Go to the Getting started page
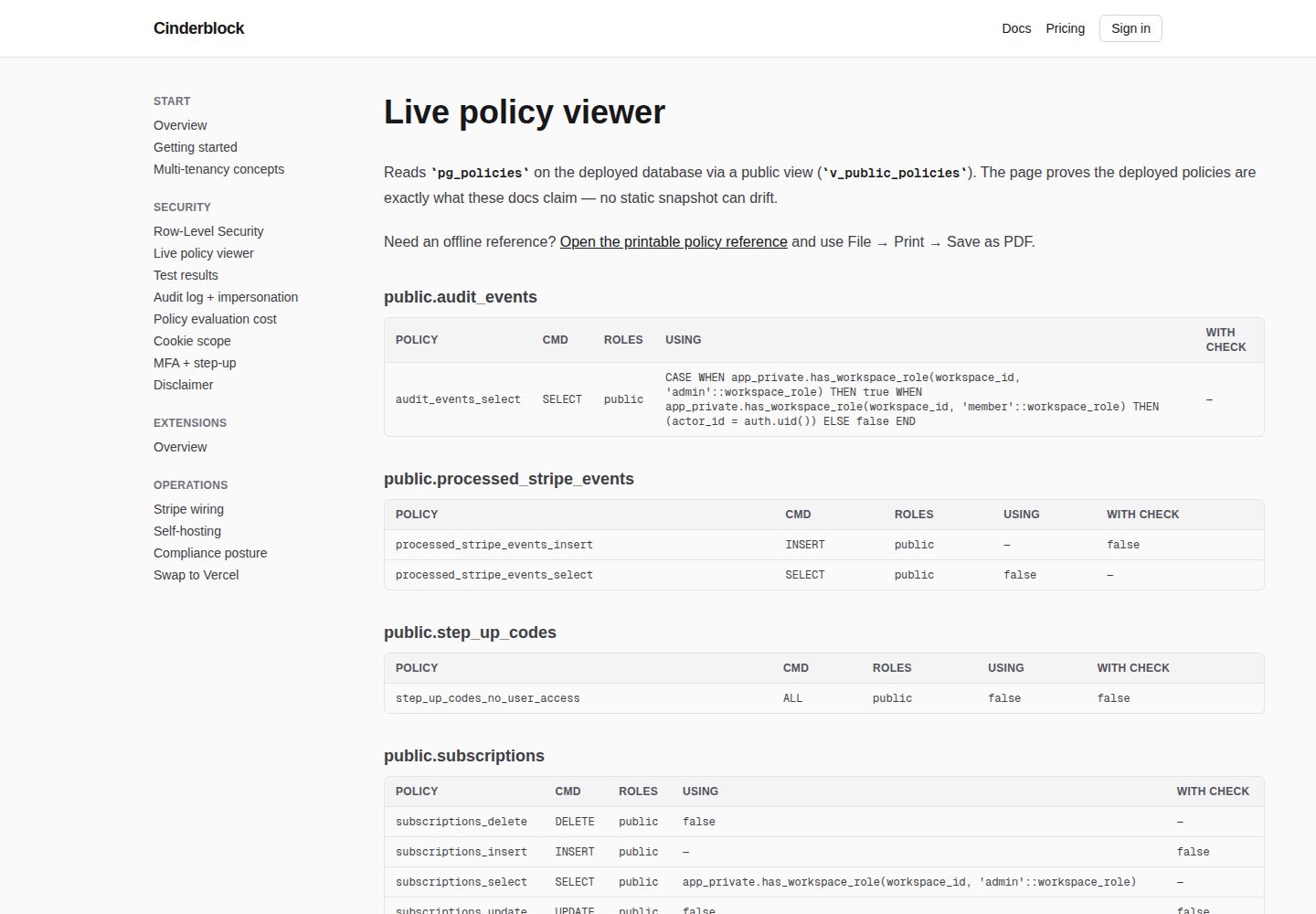1316x914 pixels. pos(195,147)
